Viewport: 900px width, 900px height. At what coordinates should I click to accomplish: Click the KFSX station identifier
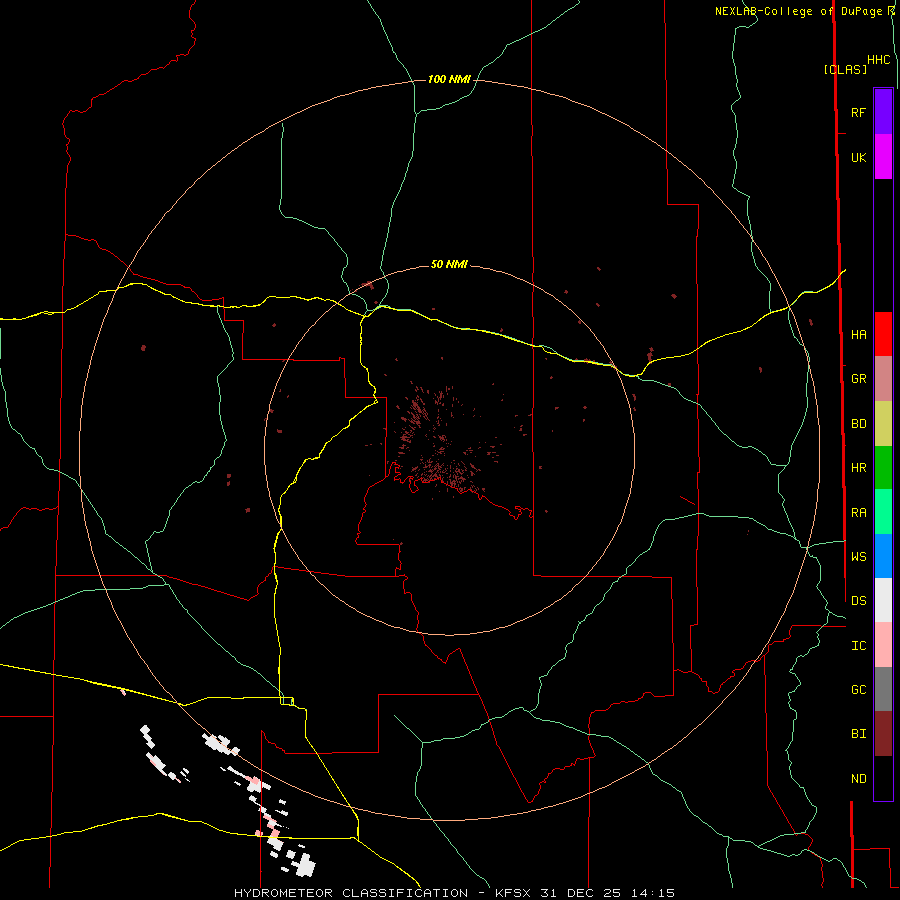[514, 893]
